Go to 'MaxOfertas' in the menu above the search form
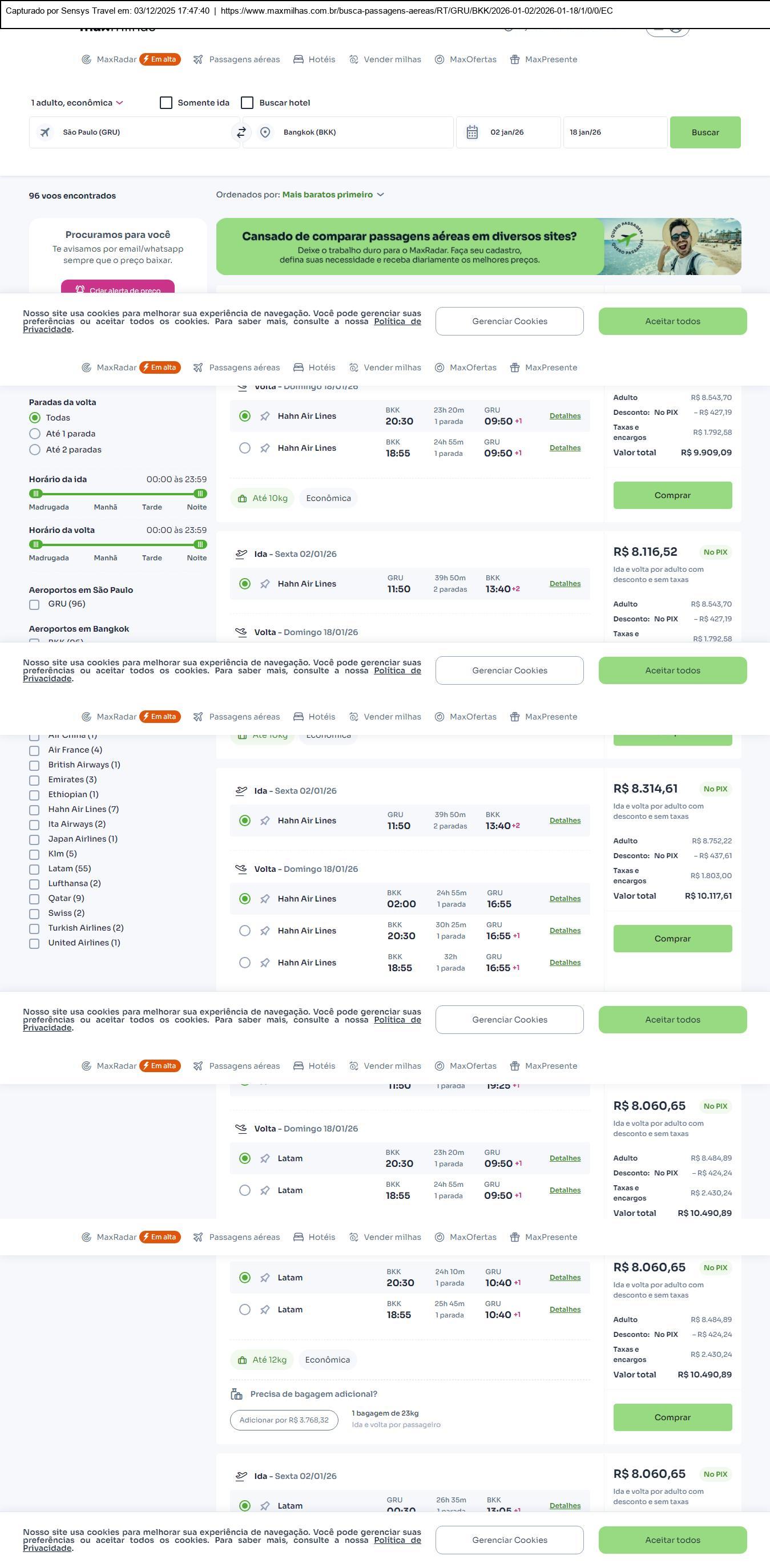Viewport: 770px width, 1568px height. pos(466,60)
